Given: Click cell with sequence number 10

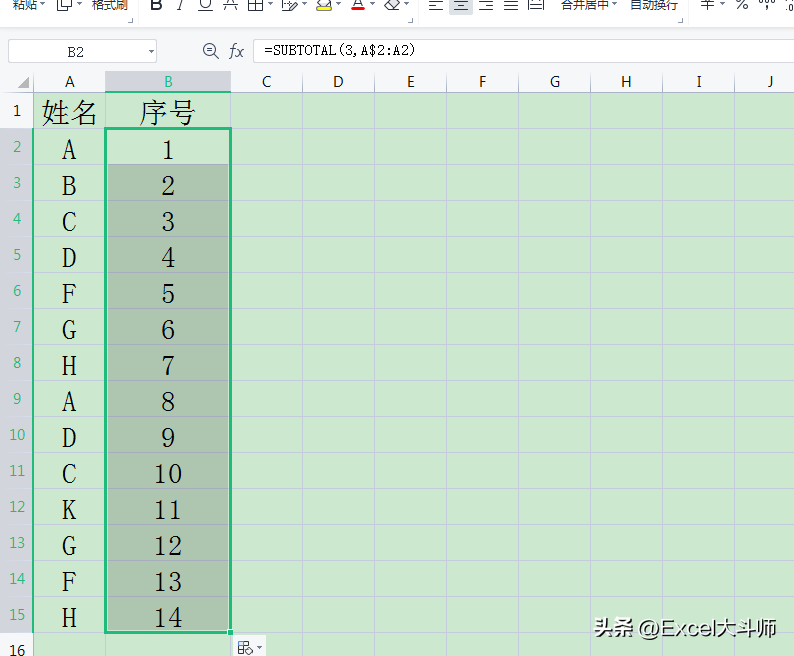Looking at the screenshot, I should point(168,471).
